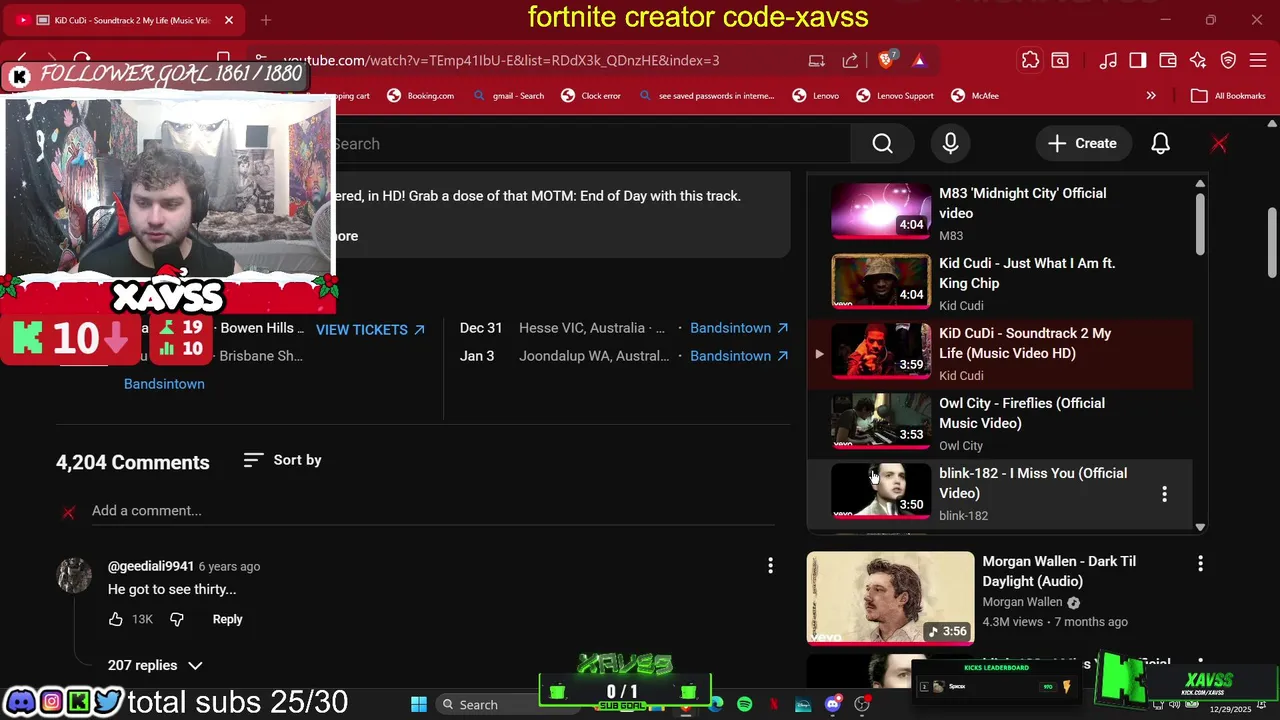The image size is (1280, 720).
Task: Click the page vertical scrollbar thumb
Action: (1272, 243)
